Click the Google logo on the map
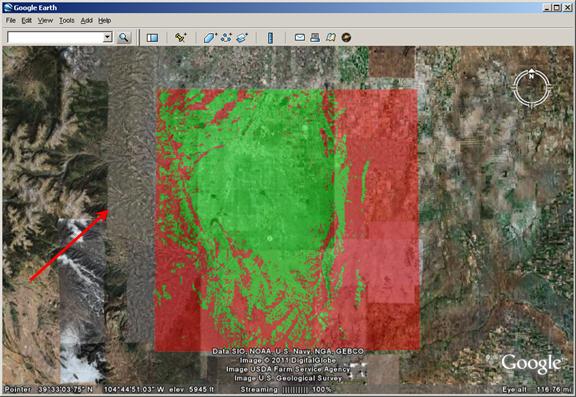 (x=531, y=364)
